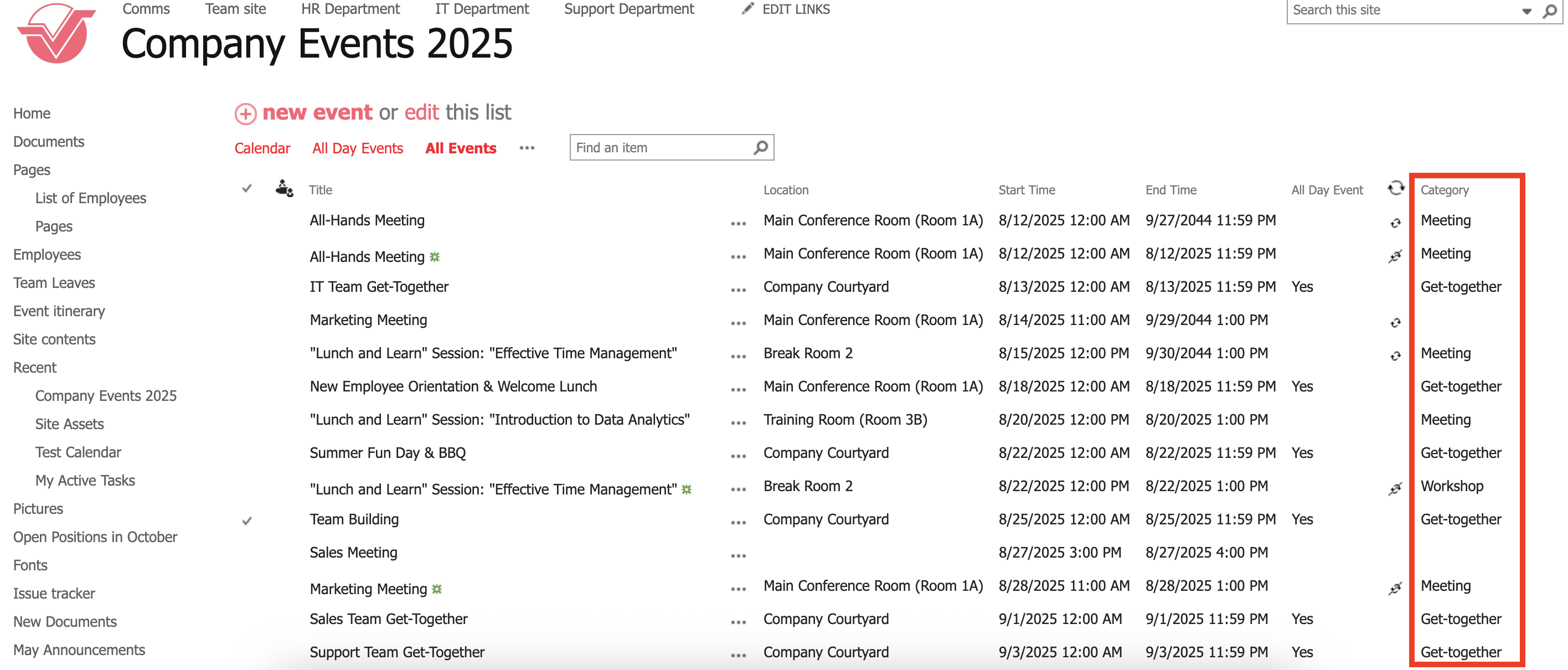Click the recurrence column header icon
The height and width of the screenshot is (670, 1568).
1395,189
